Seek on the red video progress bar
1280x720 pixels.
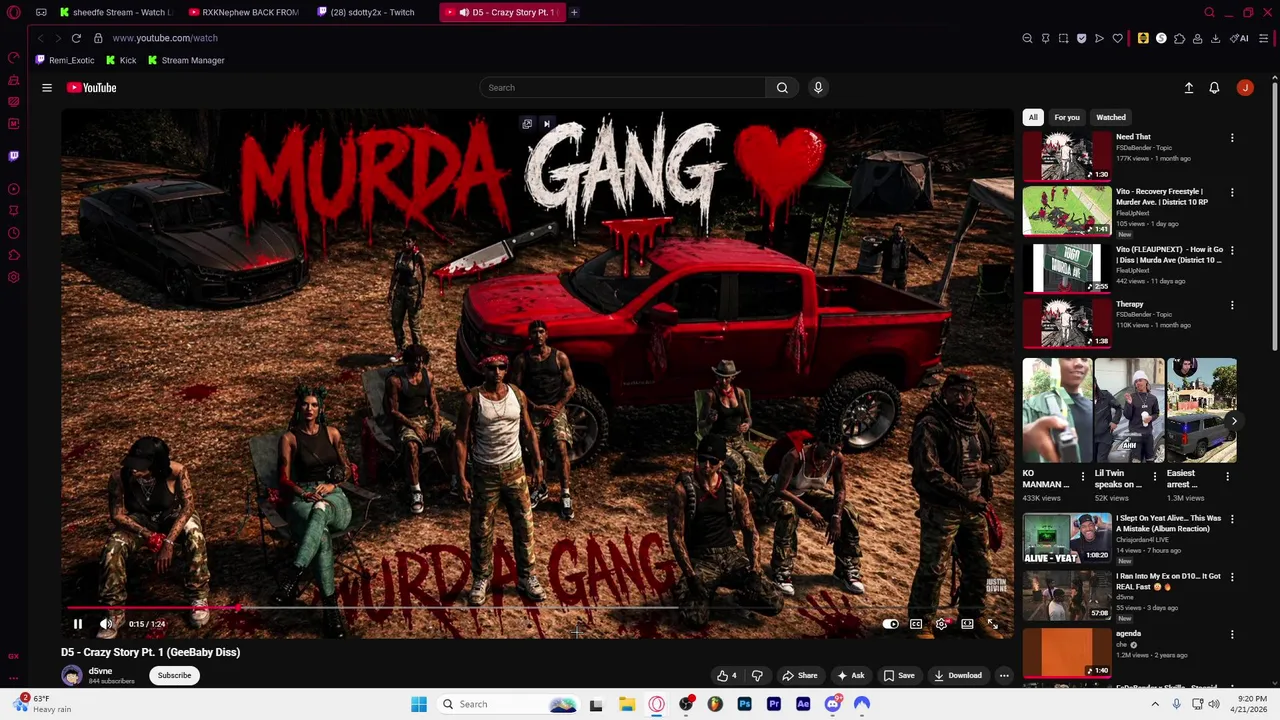coord(538,607)
